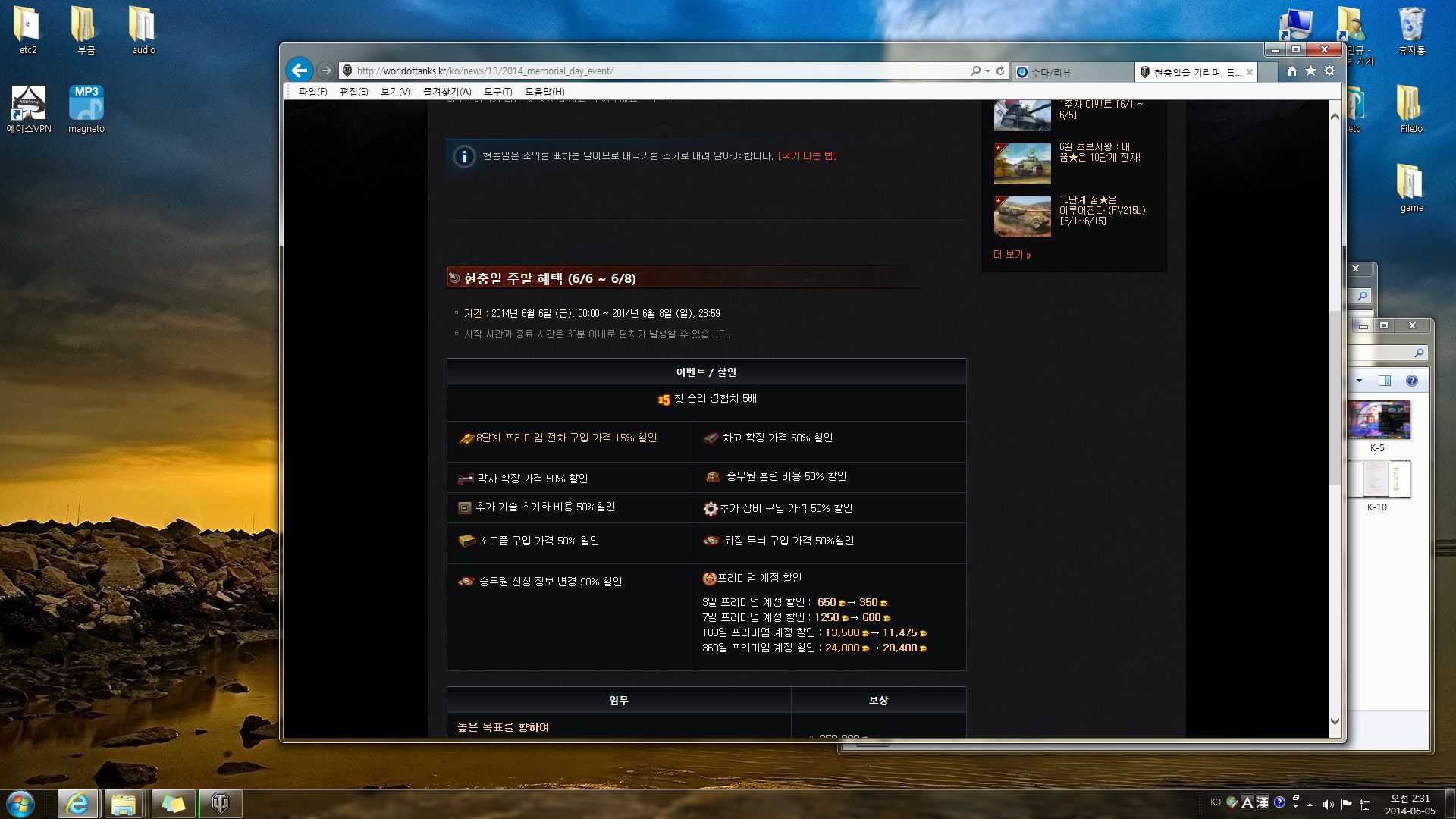1456x819 pixels.
Task: Click the 프리미엄 계정 할인 badge icon
Action: pyautogui.click(x=709, y=579)
